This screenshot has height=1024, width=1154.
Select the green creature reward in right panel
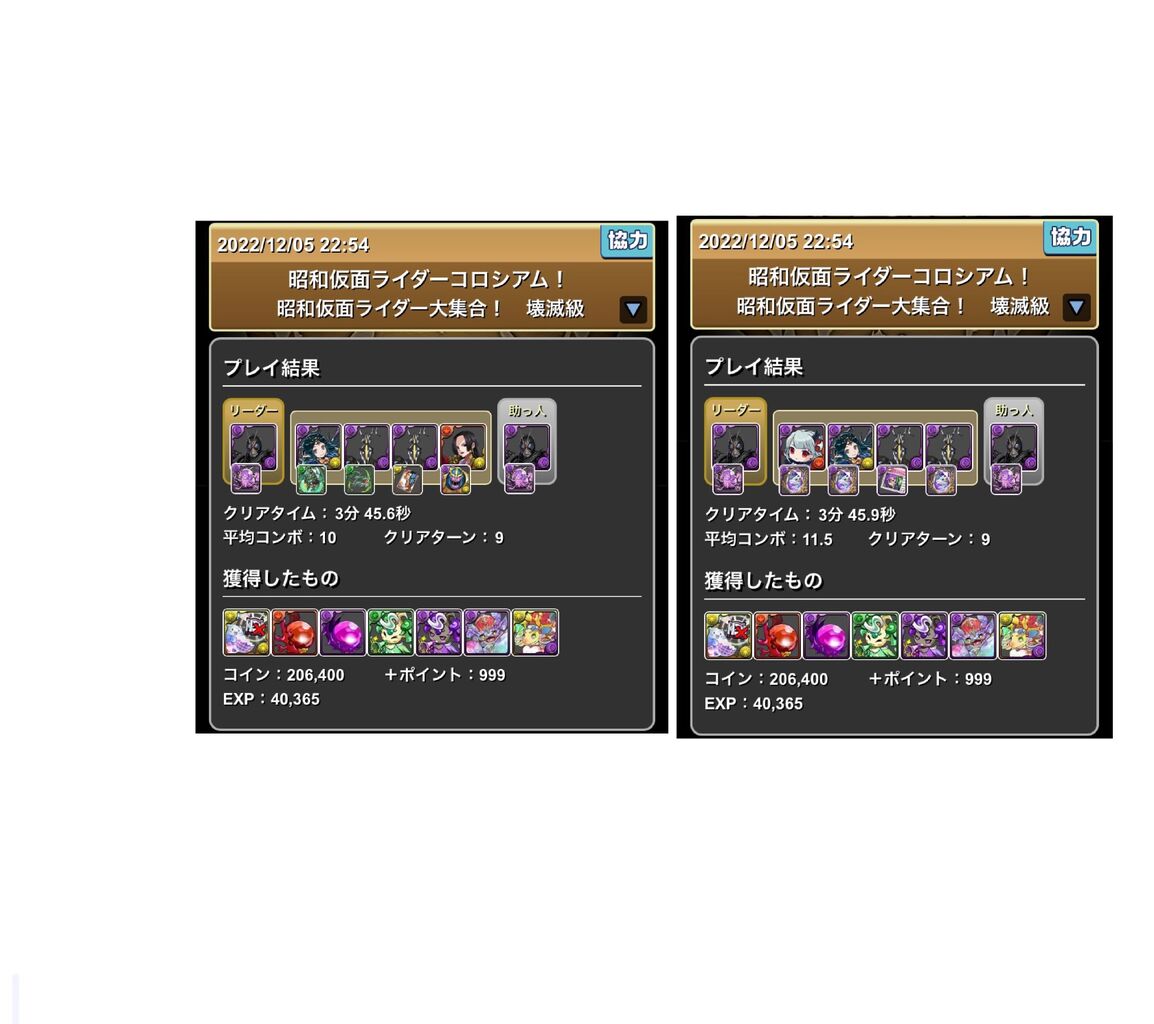[x=875, y=635]
